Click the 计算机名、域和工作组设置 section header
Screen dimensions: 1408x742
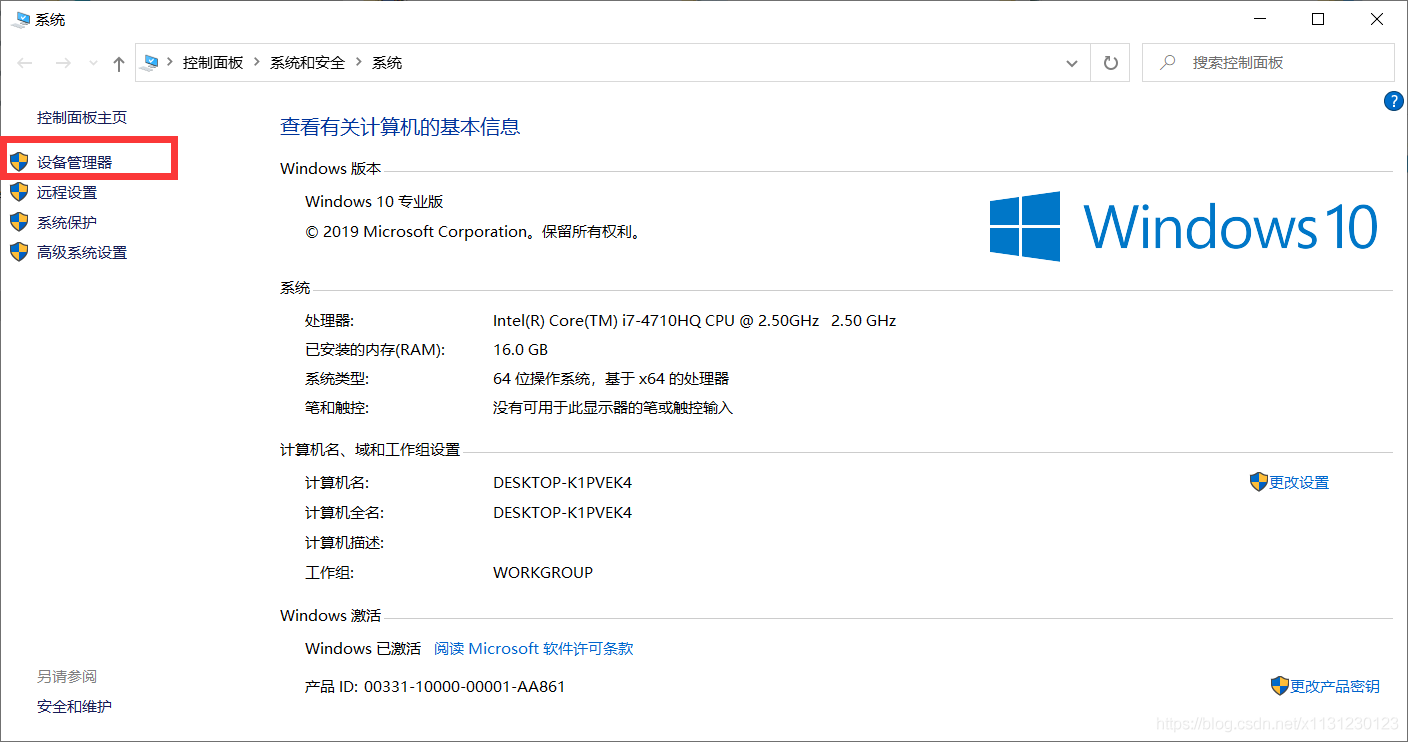(370, 450)
